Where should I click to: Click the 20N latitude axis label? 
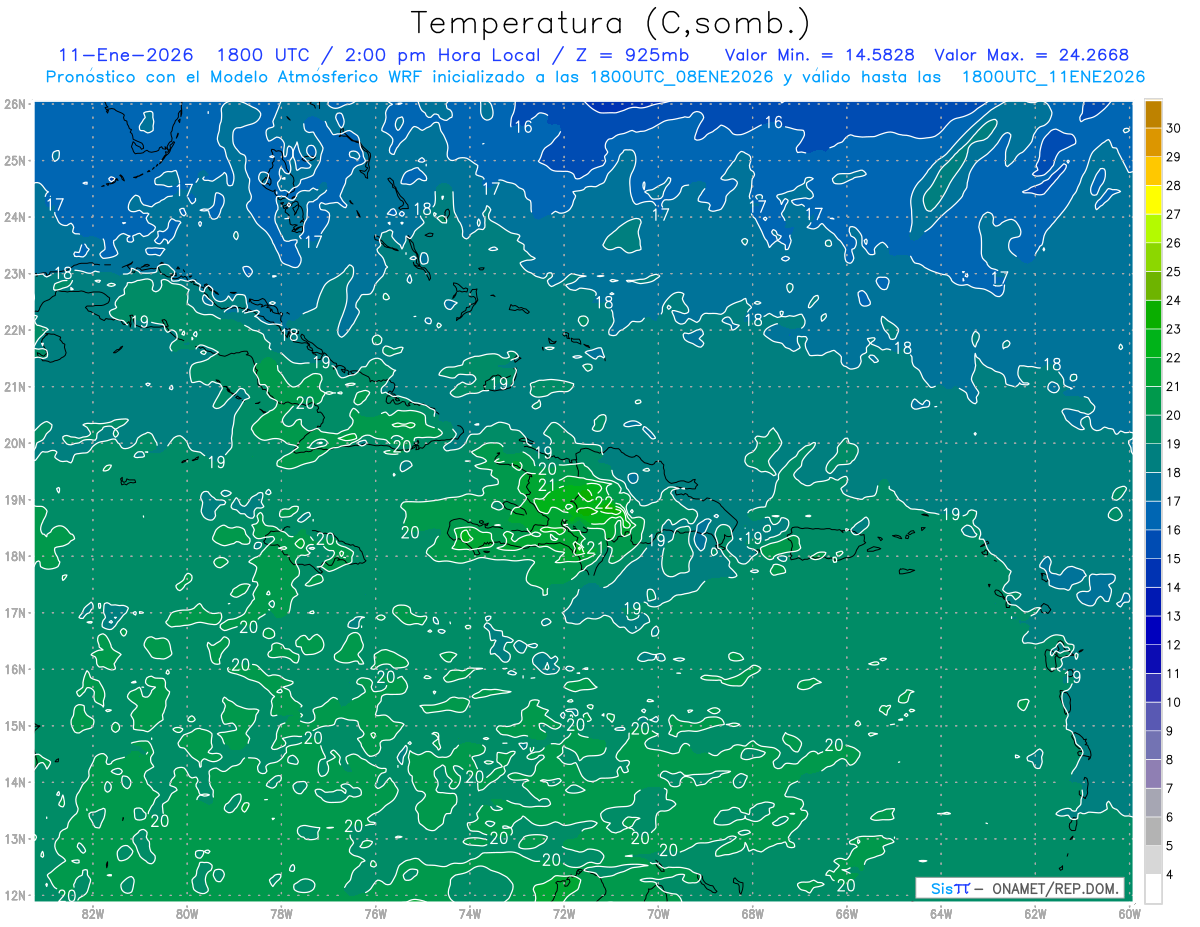coord(14,443)
